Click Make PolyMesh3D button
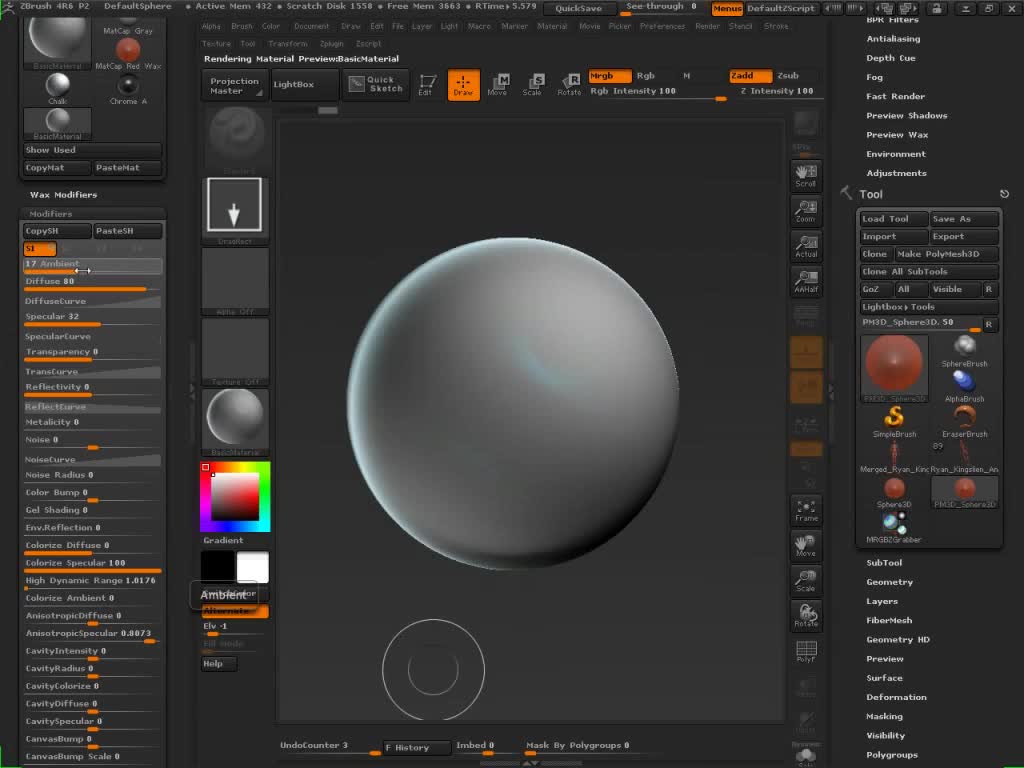The width and height of the screenshot is (1024, 768). tap(946, 254)
